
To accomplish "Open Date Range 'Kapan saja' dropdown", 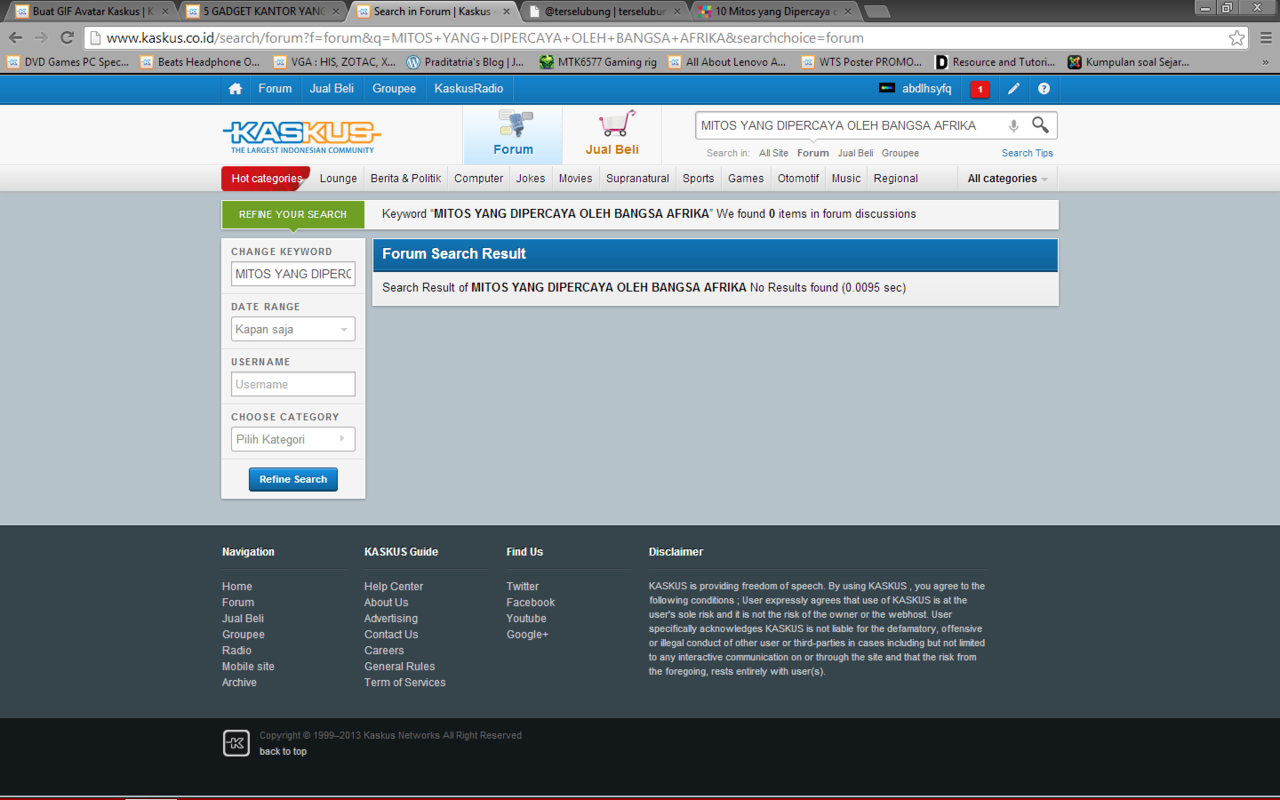I will pyautogui.click(x=293, y=329).
